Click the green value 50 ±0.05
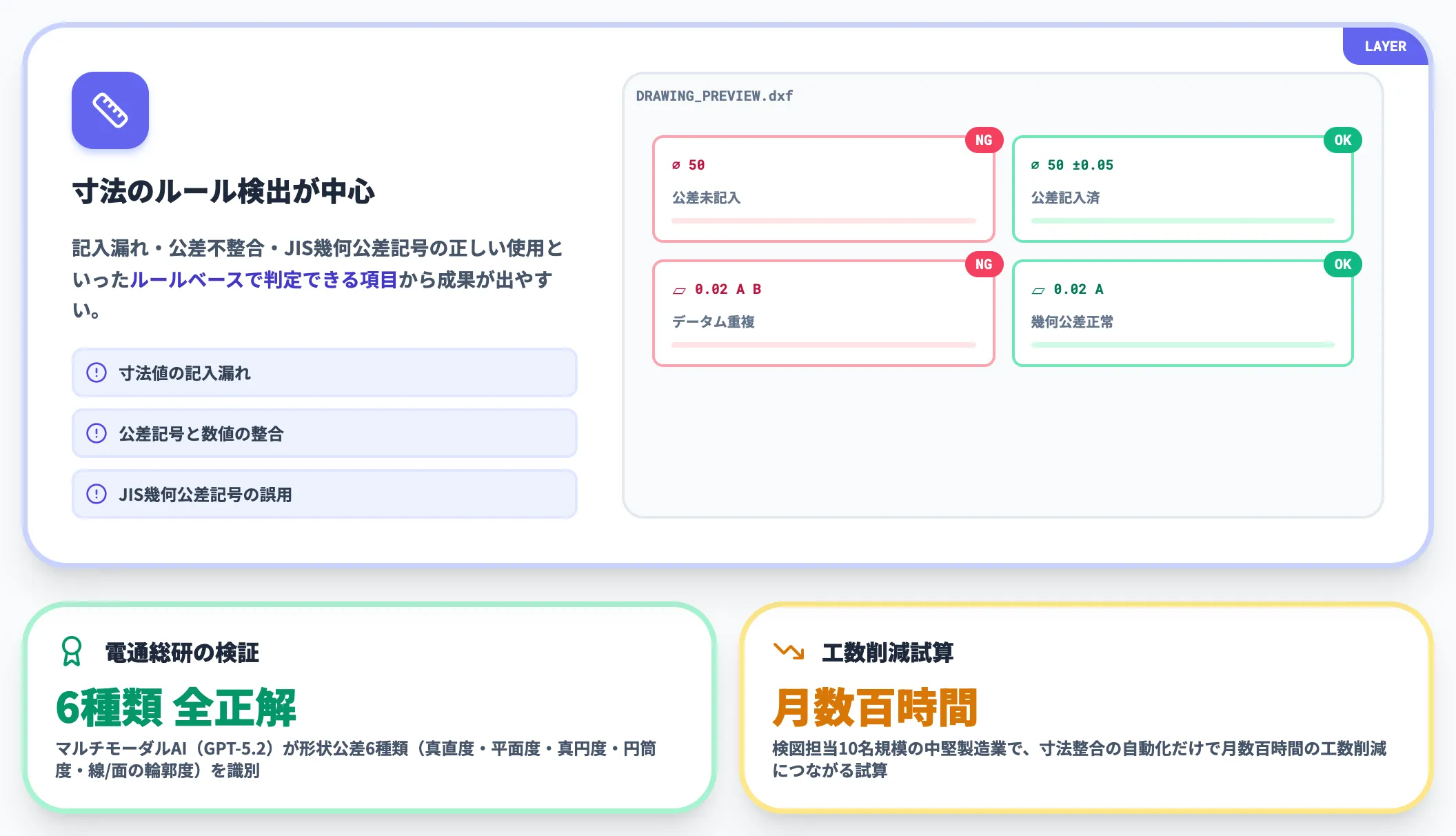 1080,166
